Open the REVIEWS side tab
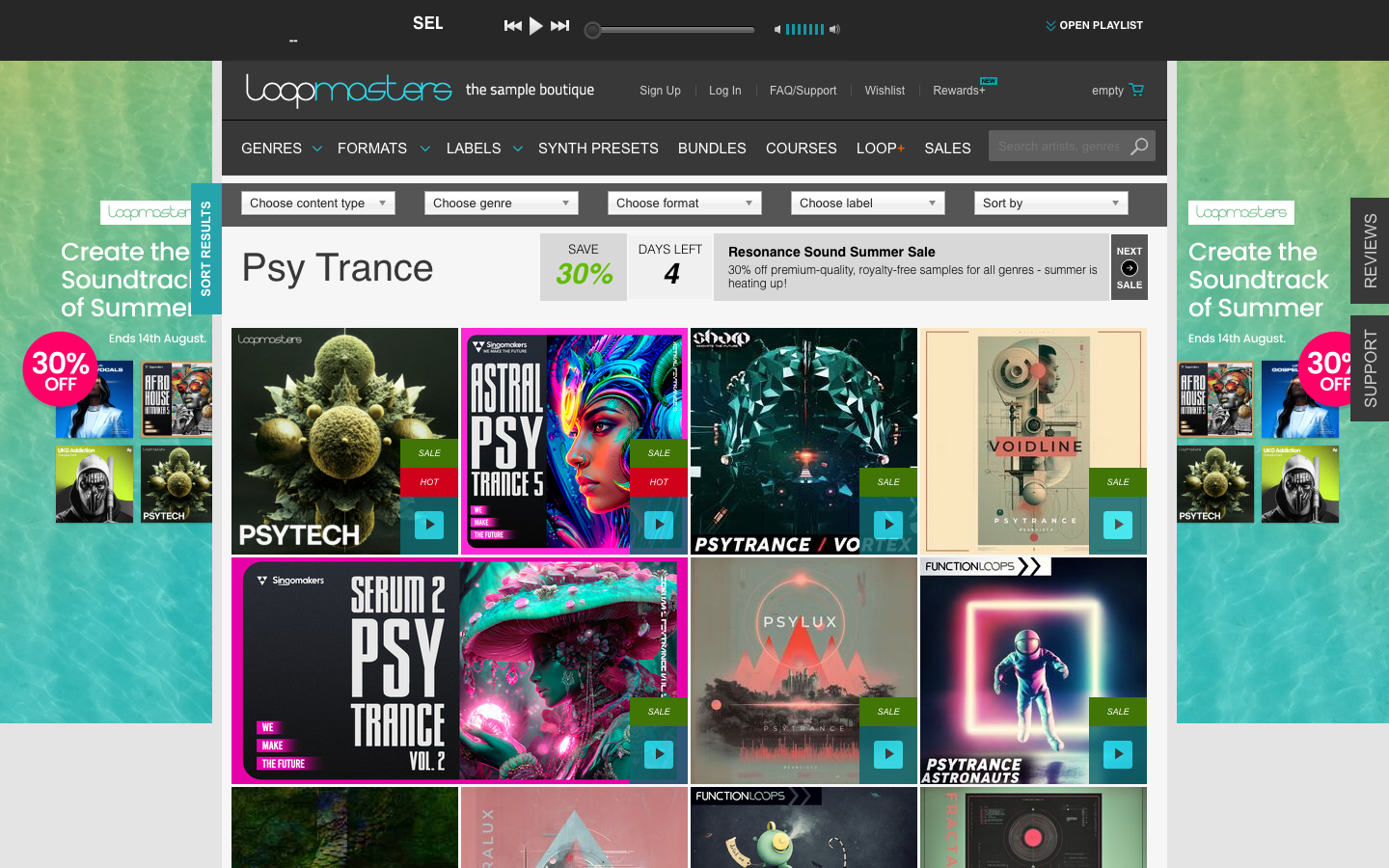 click(x=1370, y=251)
